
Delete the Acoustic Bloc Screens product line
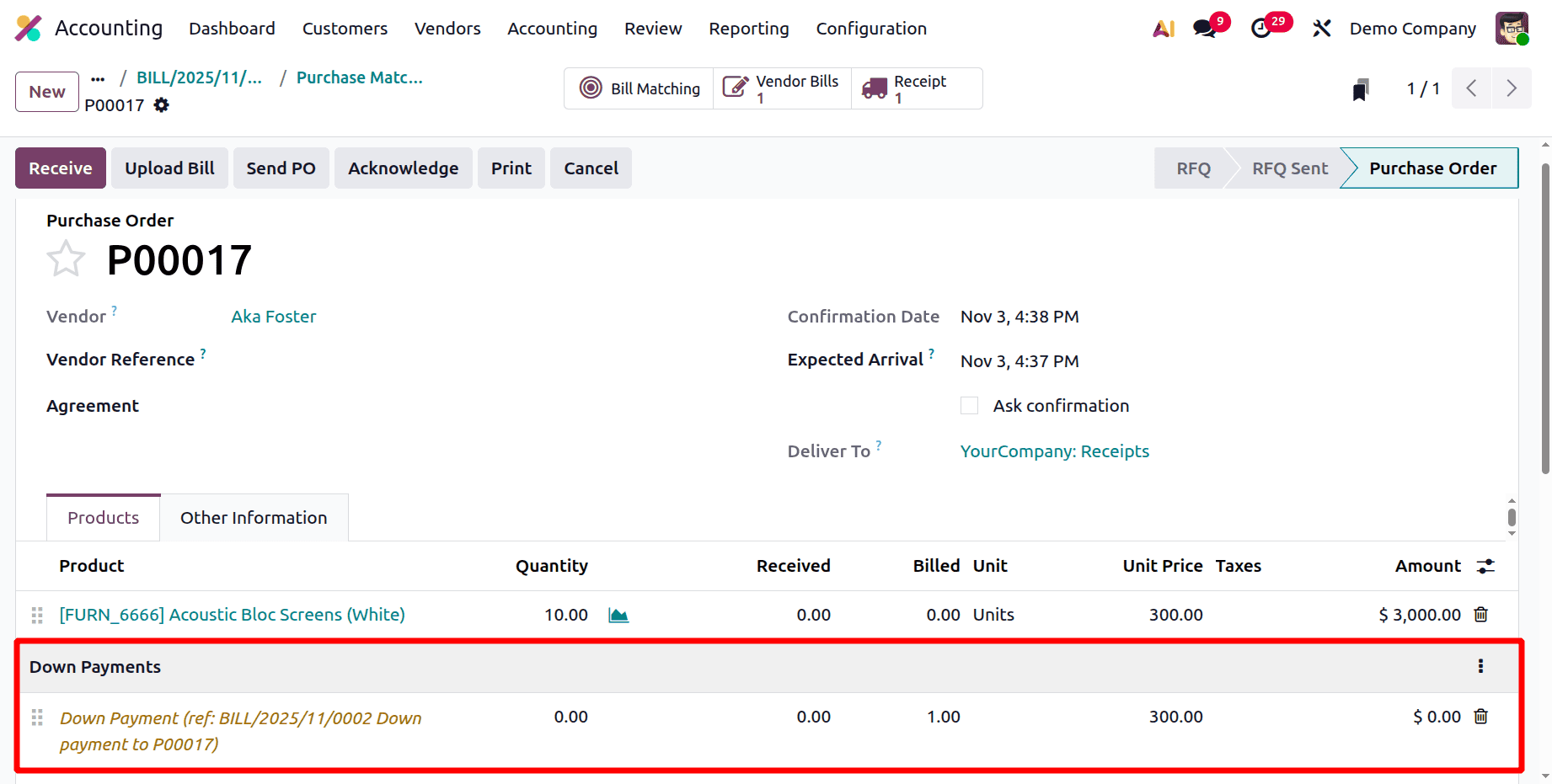1481,615
